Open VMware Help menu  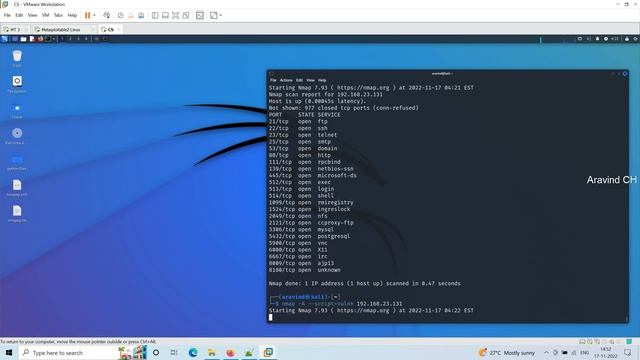coord(72,15)
